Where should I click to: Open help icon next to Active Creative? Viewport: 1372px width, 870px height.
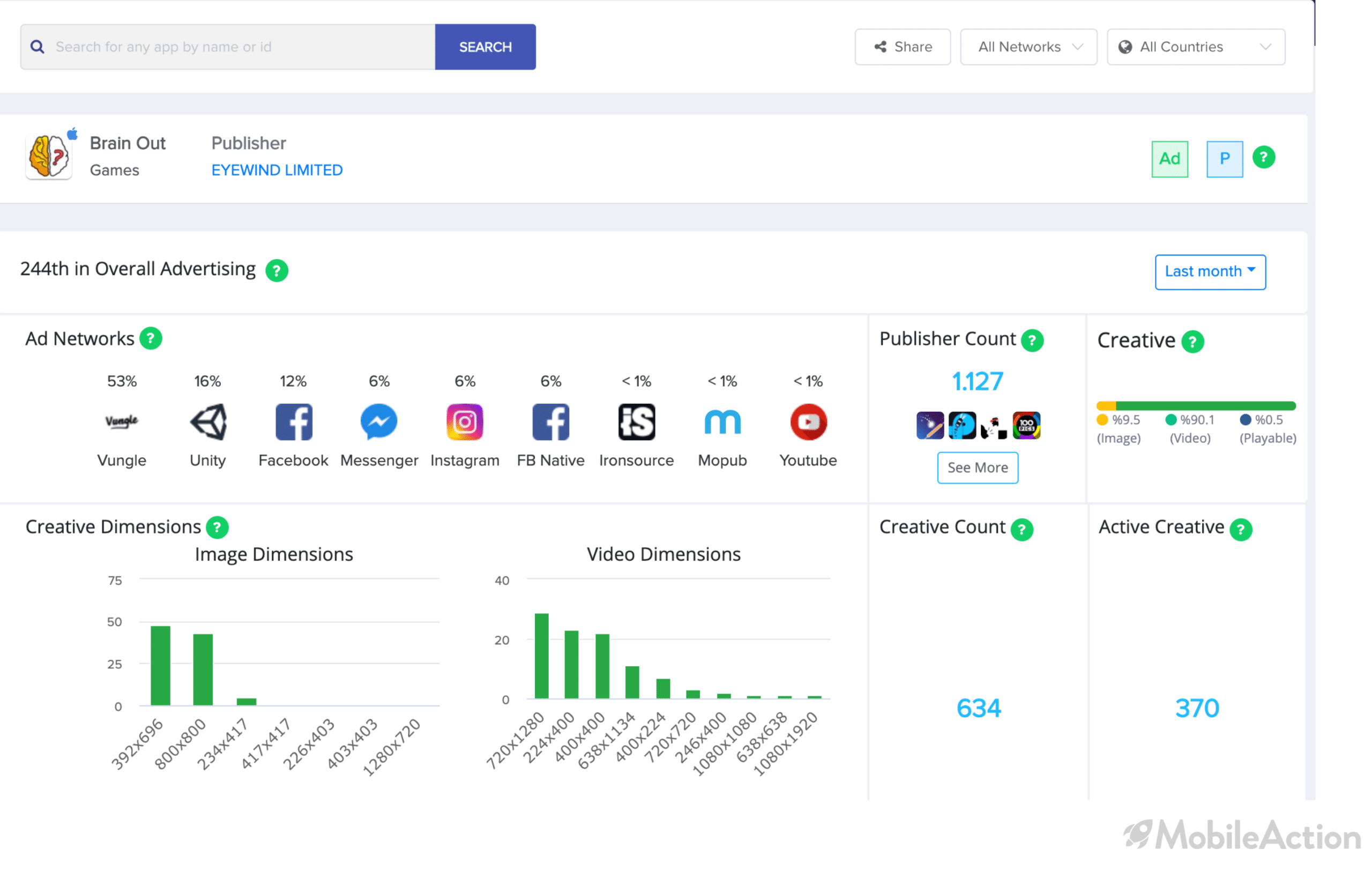tap(1241, 530)
